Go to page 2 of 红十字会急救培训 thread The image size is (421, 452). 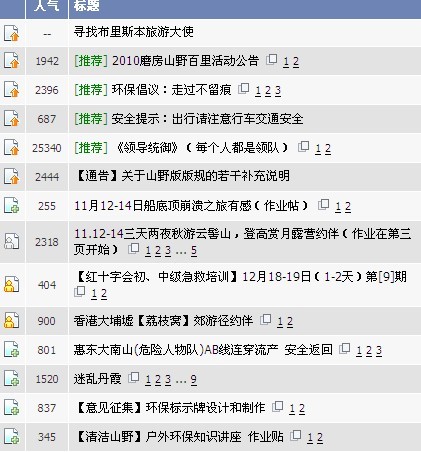104,294
